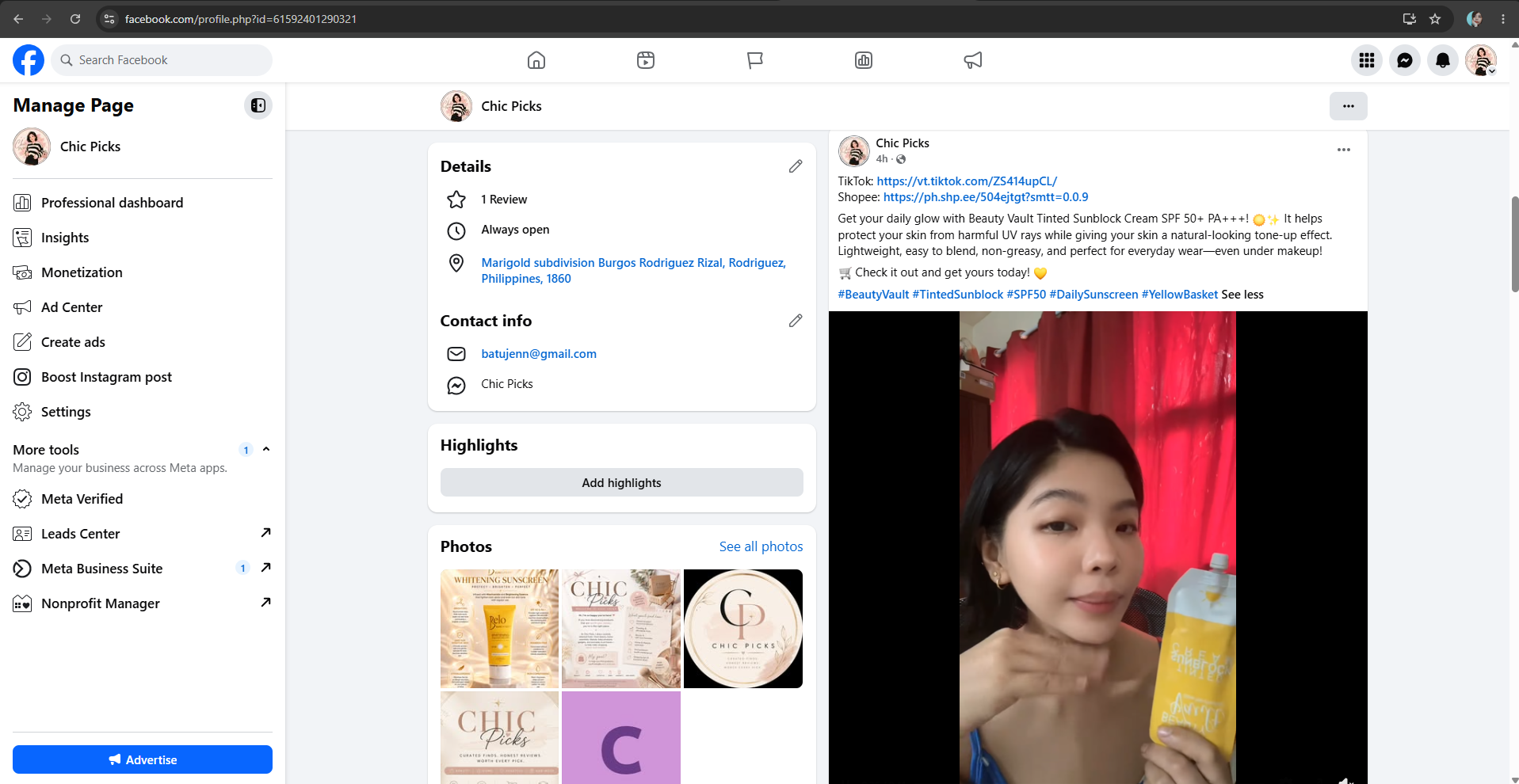The image size is (1519, 784).
Task: Open Meta Business Suite
Action: tap(143, 569)
